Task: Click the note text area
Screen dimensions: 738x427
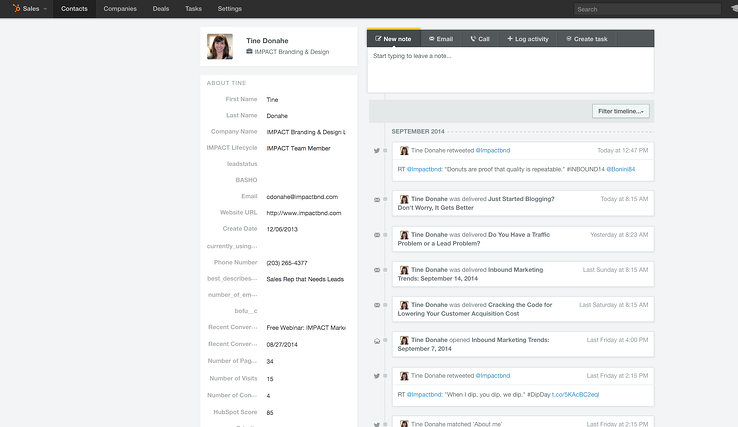Action: click(x=510, y=69)
